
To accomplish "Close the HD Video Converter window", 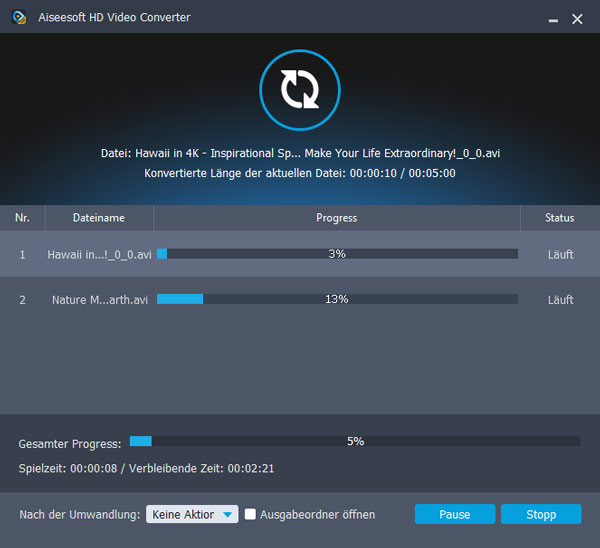I will tap(577, 19).
